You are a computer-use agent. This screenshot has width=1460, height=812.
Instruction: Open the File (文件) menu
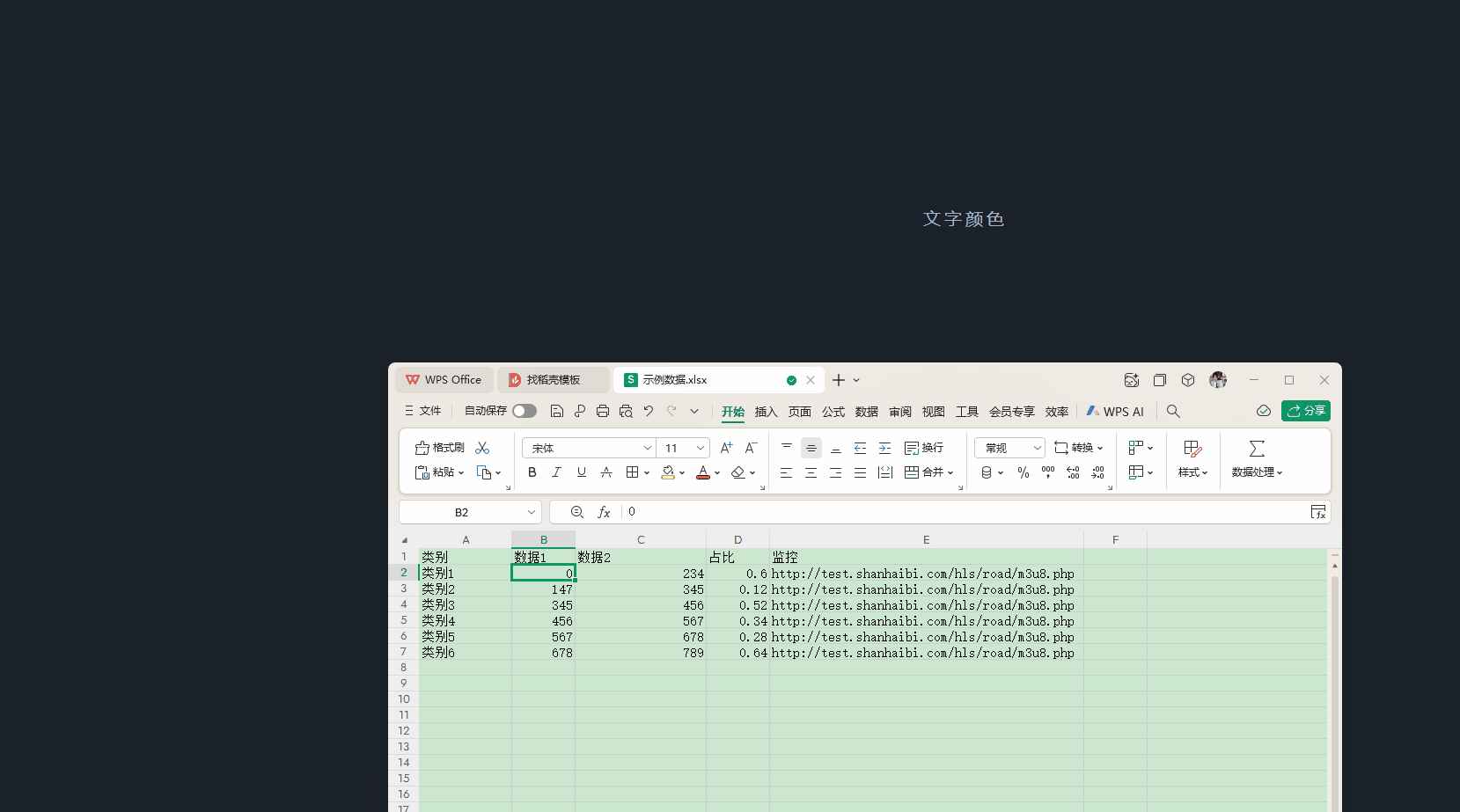[422, 411]
